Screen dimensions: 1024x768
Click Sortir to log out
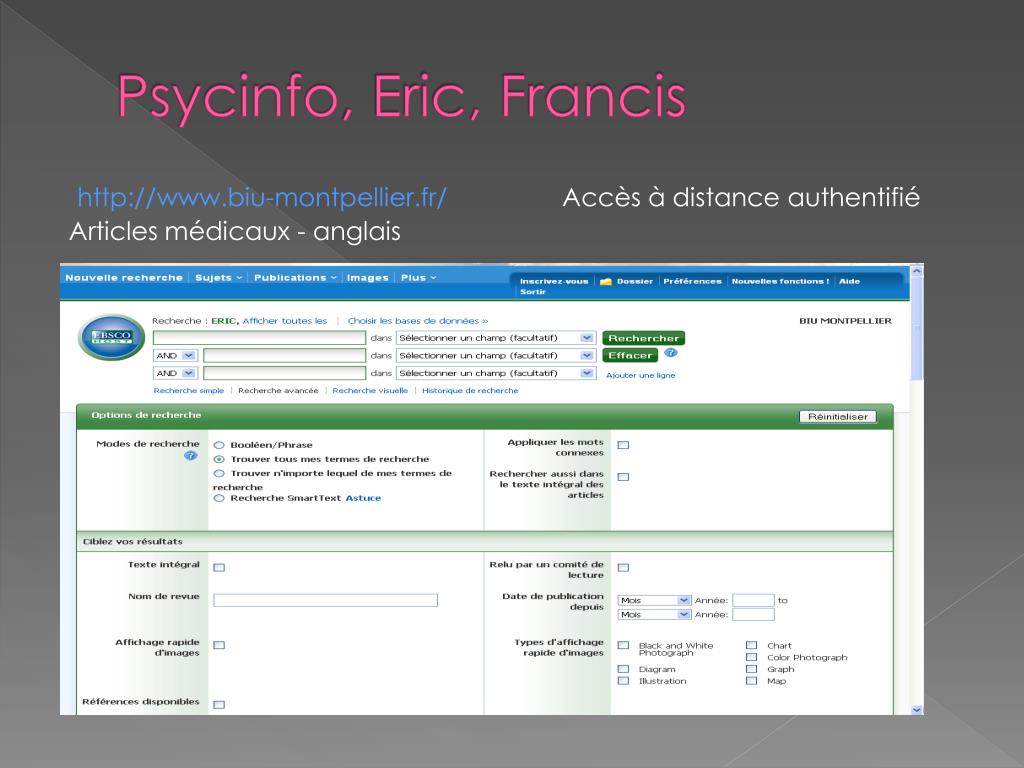[533, 292]
